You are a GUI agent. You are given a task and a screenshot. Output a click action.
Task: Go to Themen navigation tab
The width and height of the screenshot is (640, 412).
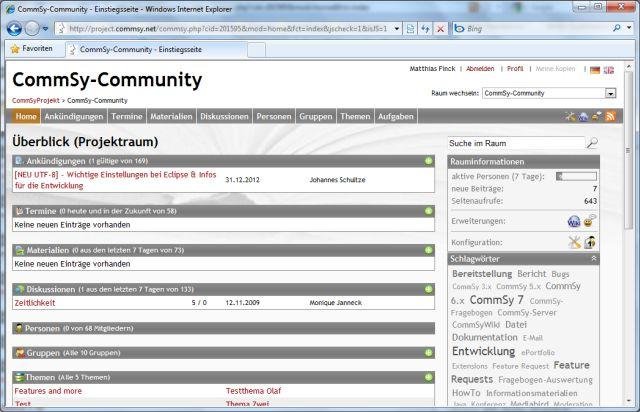point(355,116)
